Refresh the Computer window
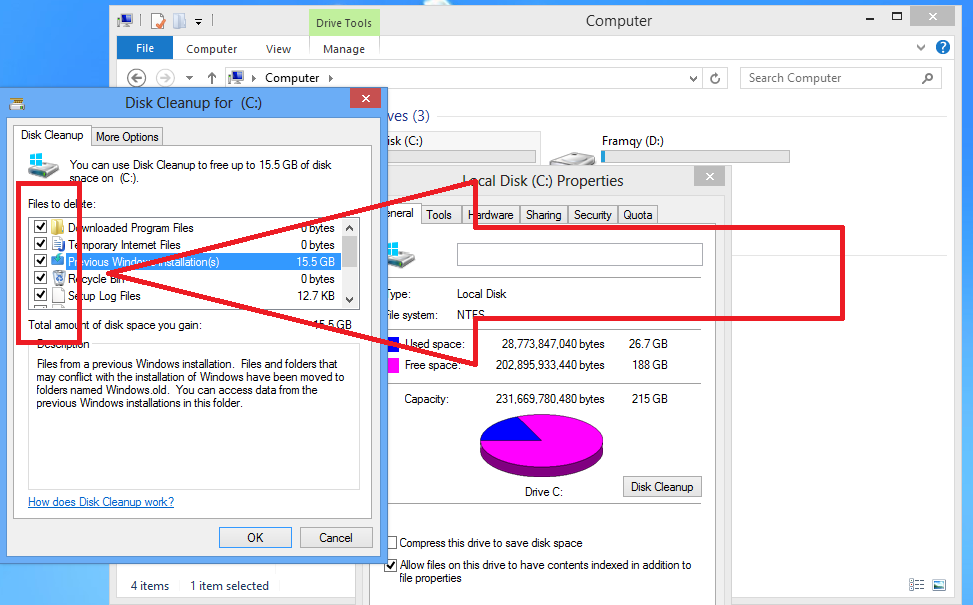973x605 pixels. coord(715,78)
